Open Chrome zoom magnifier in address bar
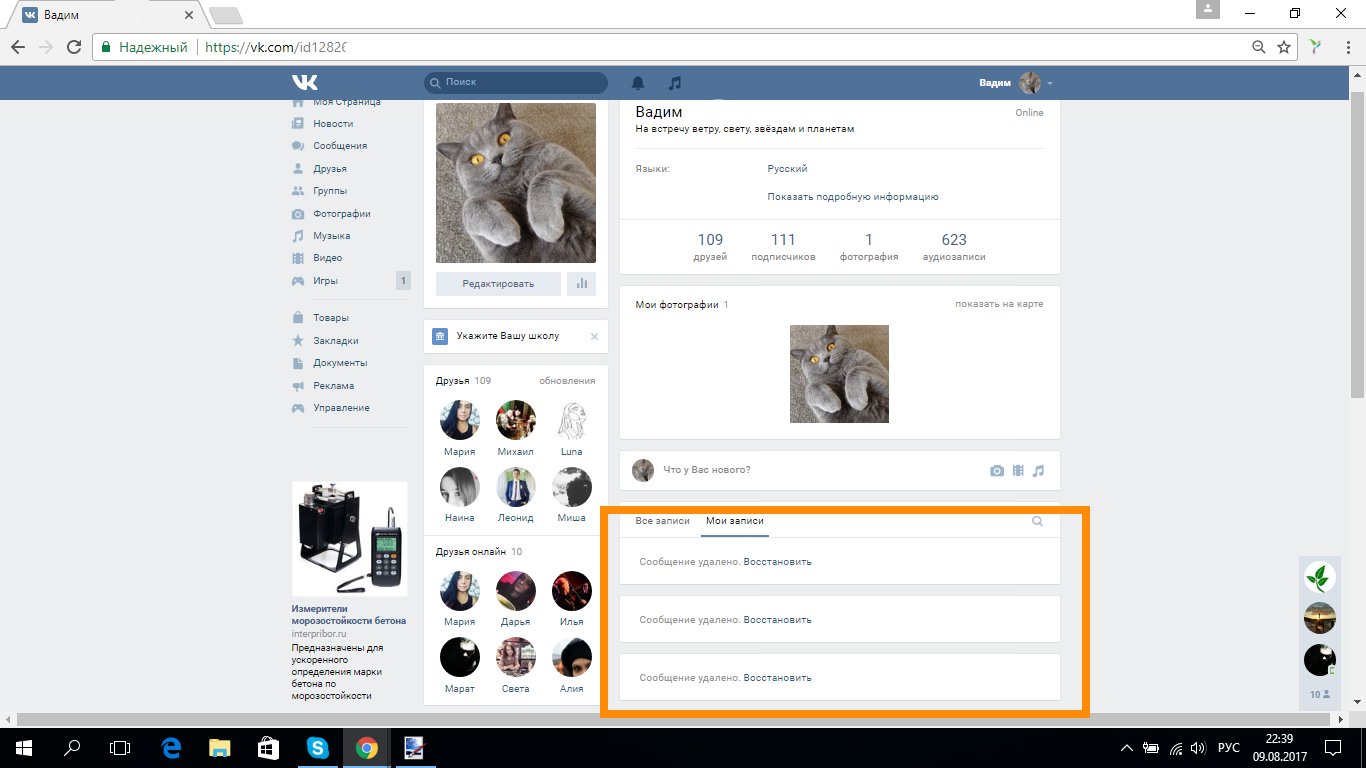 point(1259,47)
